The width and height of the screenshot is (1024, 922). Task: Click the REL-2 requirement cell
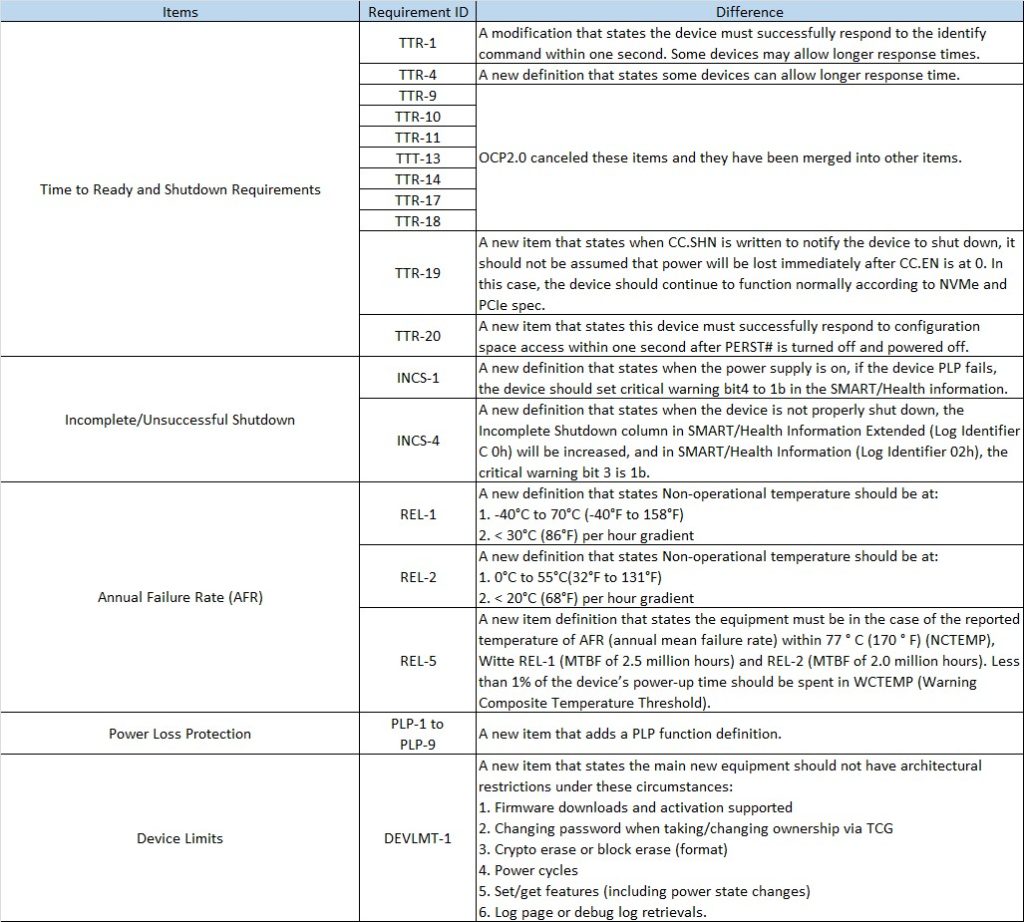pos(418,577)
